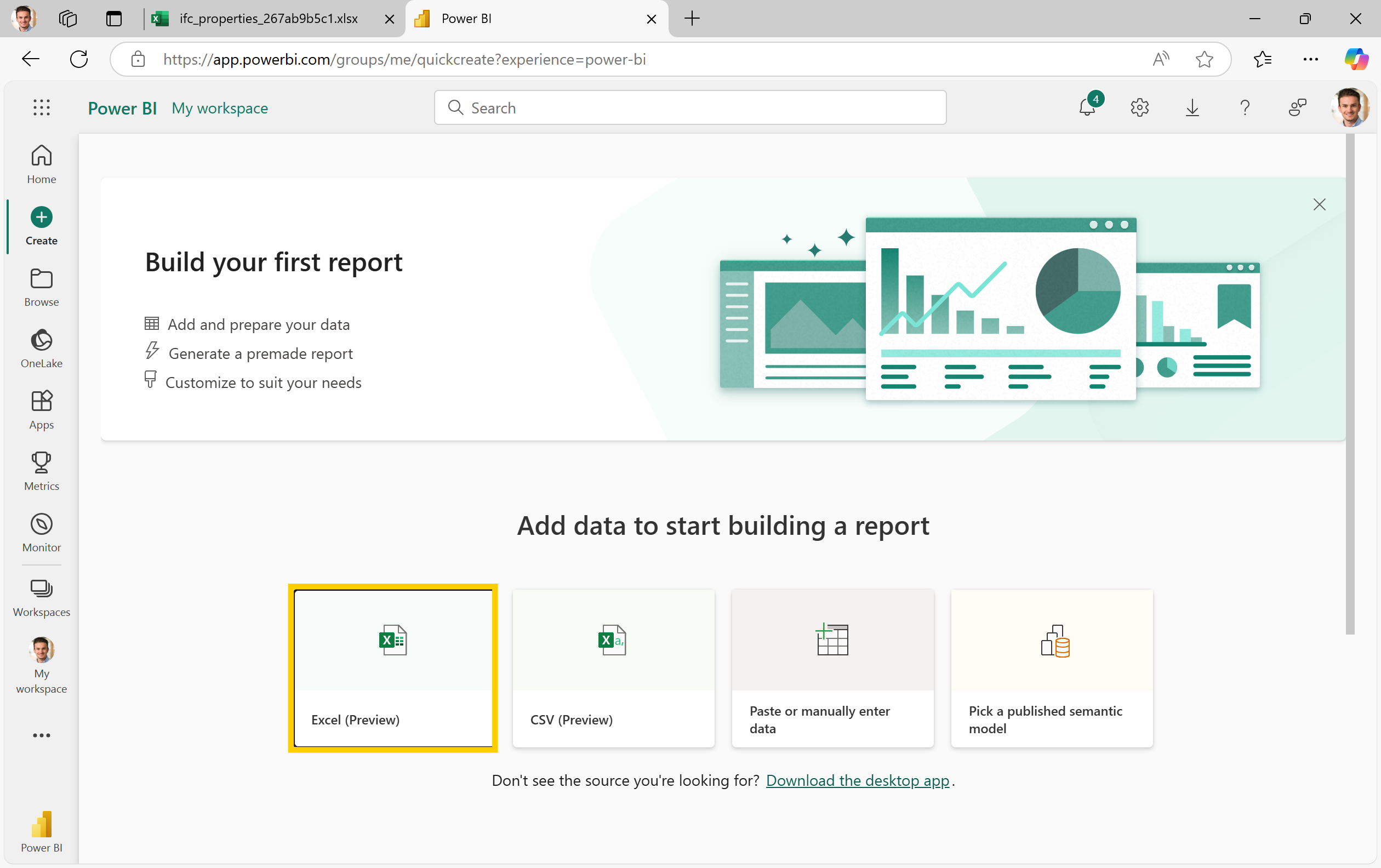Open notifications bell icon
The image size is (1381, 868).
tap(1087, 107)
